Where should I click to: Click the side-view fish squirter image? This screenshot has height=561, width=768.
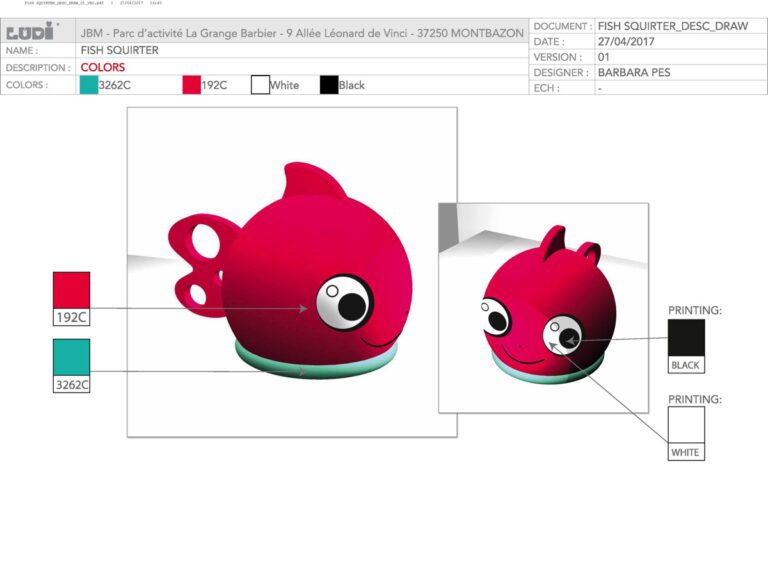pyautogui.click(x=292, y=272)
